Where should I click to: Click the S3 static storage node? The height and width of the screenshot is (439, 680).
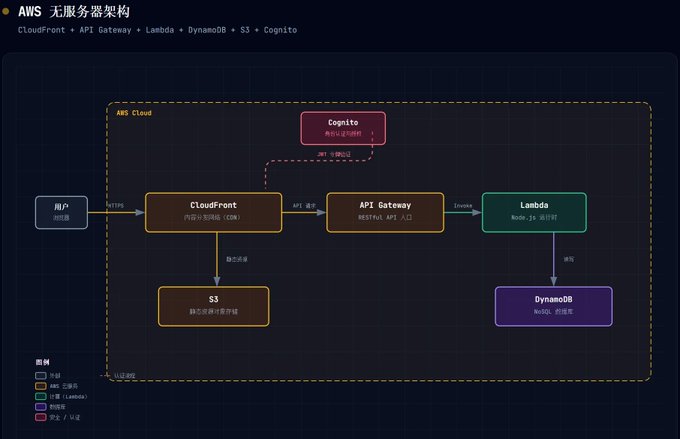[x=213, y=306]
